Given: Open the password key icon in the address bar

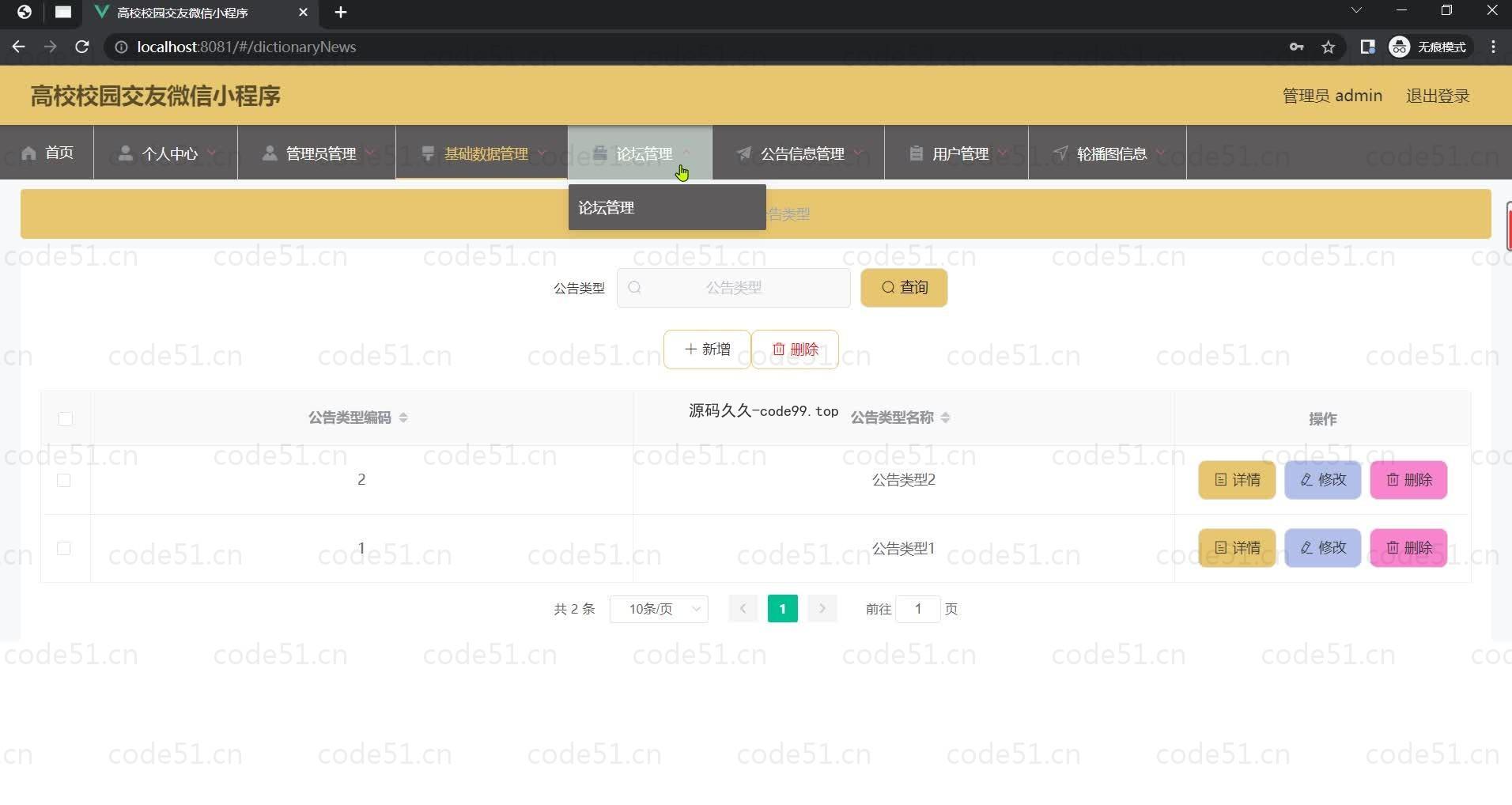Looking at the screenshot, I should click(x=1296, y=47).
